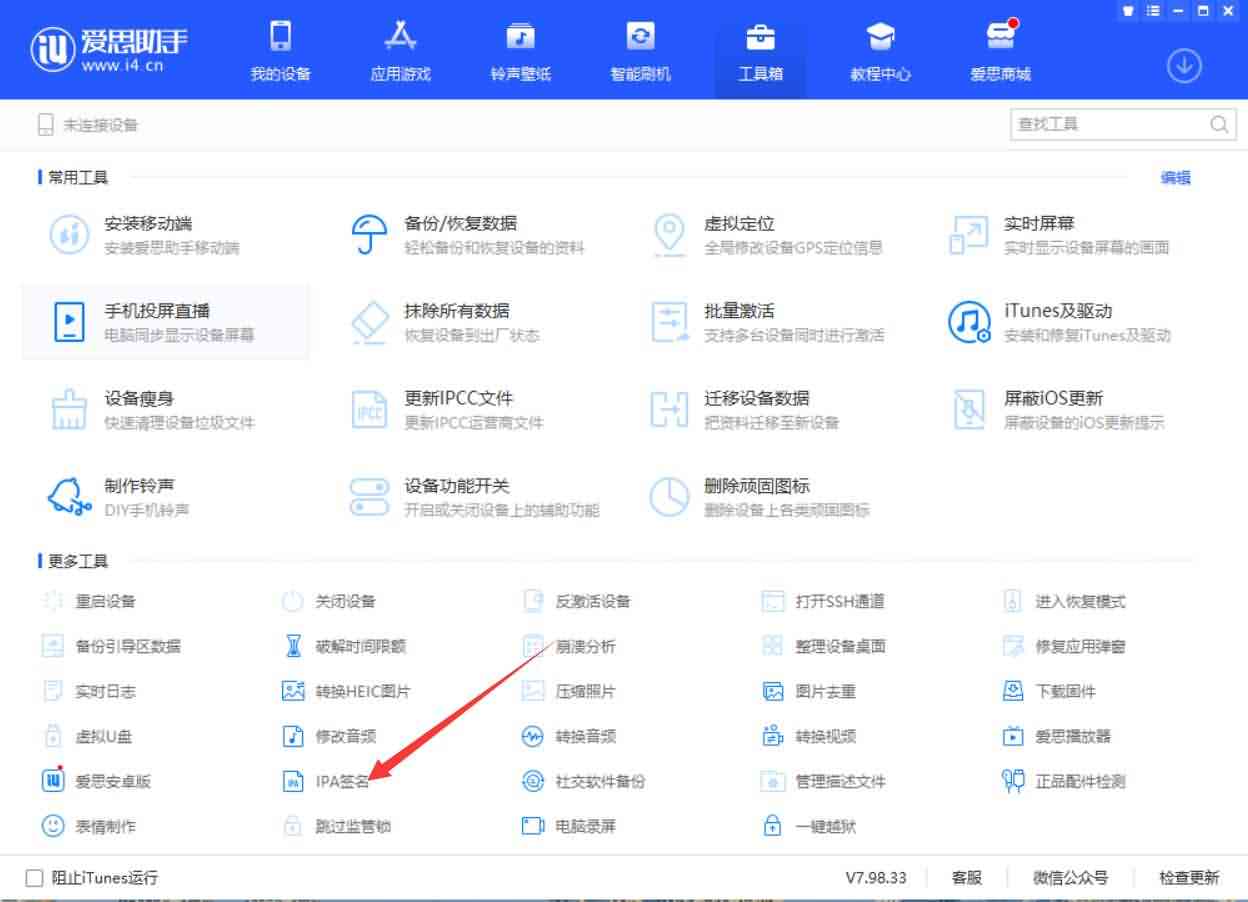
Task: Open 转换视频 tool
Action: click(x=809, y=736)
